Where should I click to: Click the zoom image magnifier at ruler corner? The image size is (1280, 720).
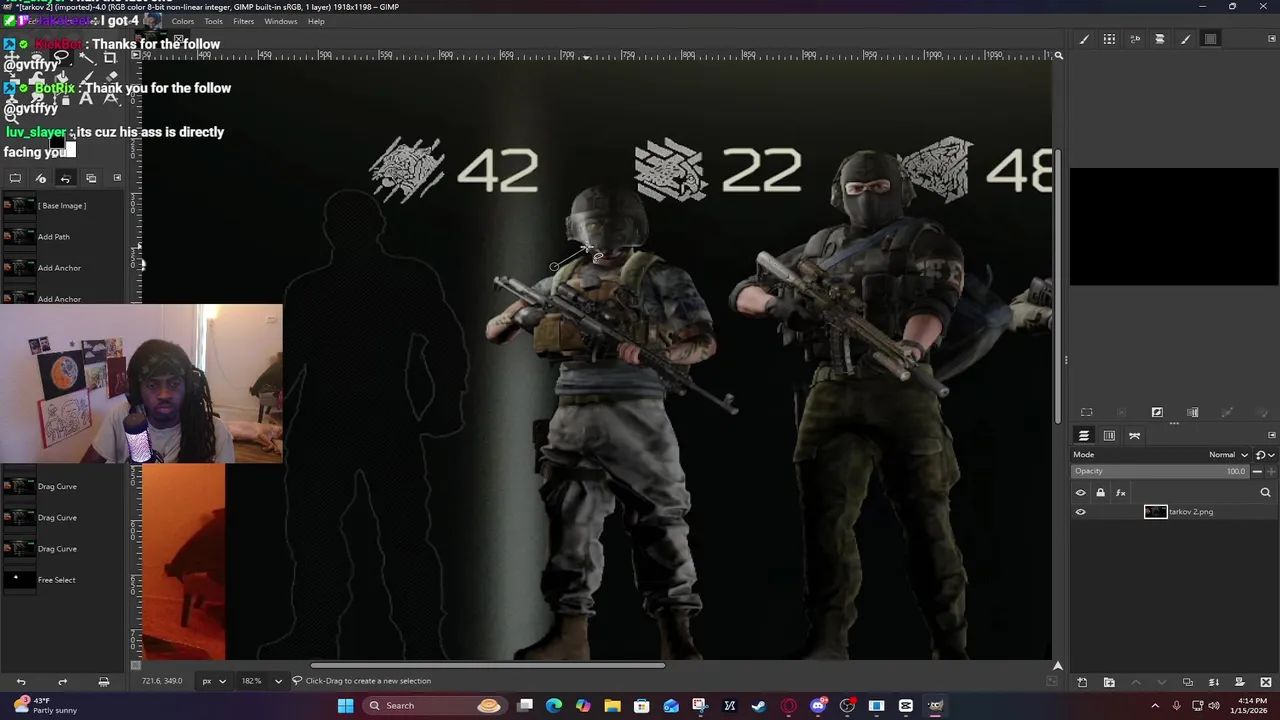pos(1058,56)
